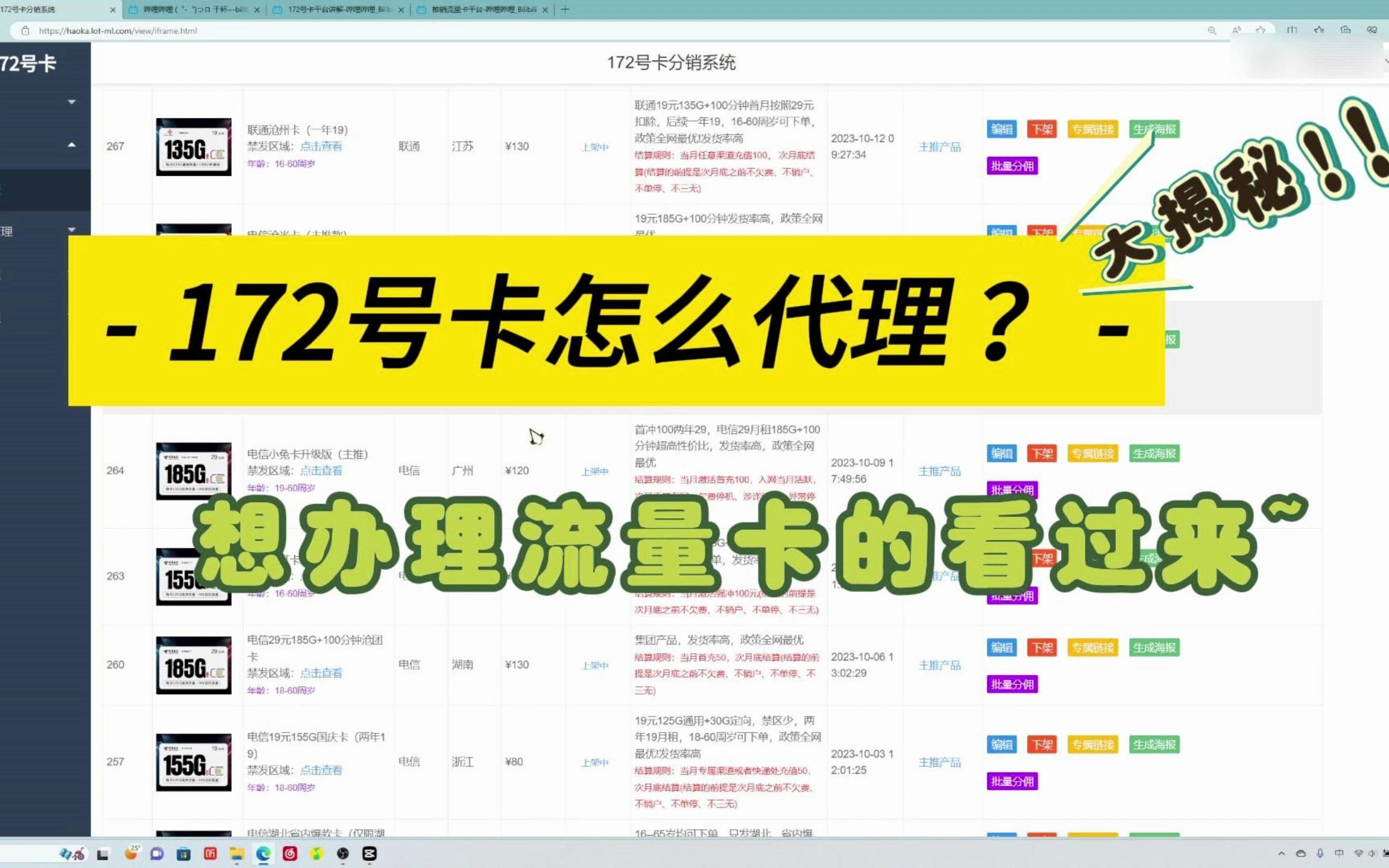Viewport: 1389px width, 868px height.
Task: Open the red square app icon next to Store
Action: click(210, 854)
